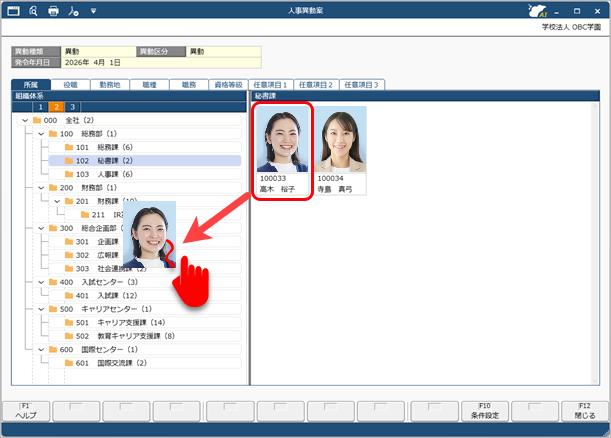Click folder icon of 302 広報課
Screen dimensions: 611x438
pos(69,255)
